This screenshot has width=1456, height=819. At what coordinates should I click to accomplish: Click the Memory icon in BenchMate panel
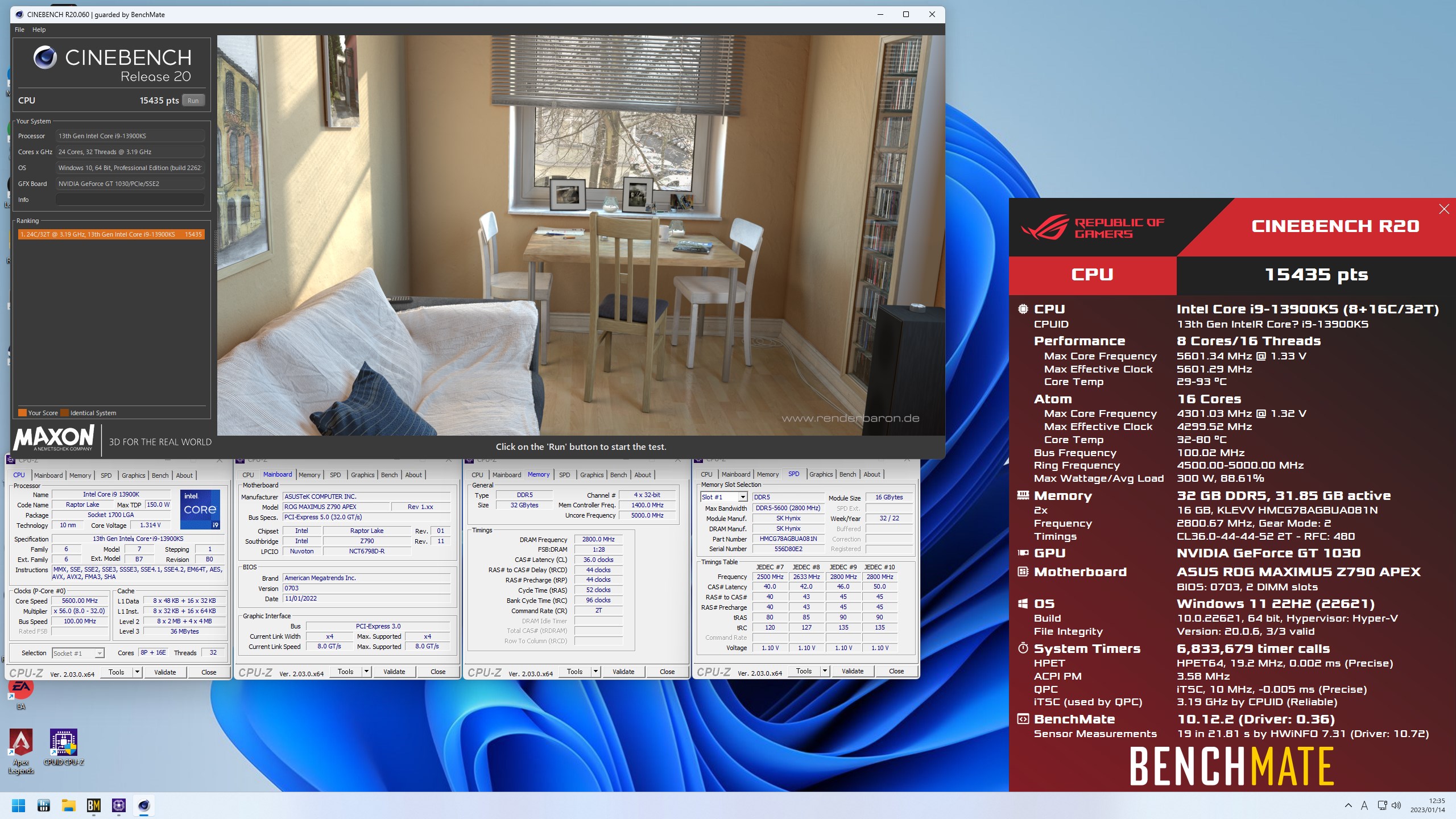pos(1023,495)
